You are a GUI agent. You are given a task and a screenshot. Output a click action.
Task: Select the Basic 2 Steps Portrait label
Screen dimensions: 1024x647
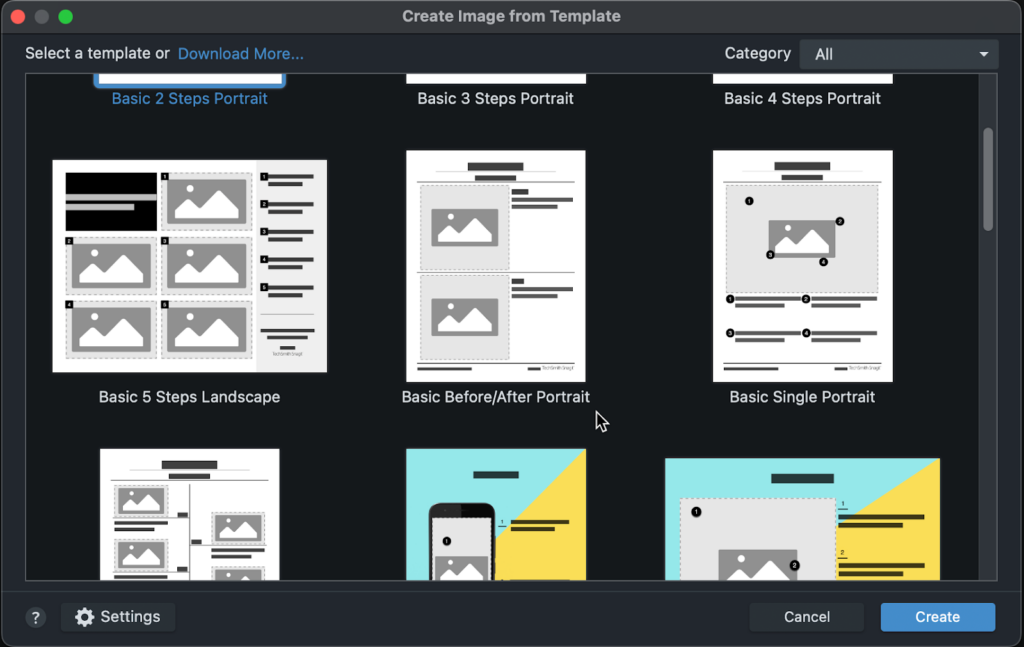(189, 99)
